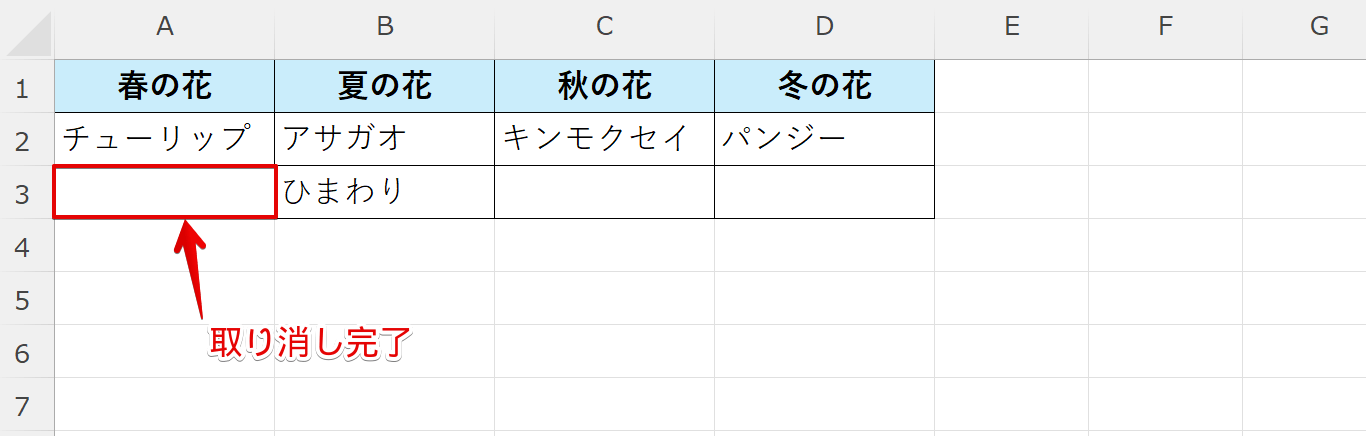Viewport: 1366px width, 436px height.
Task: Click column C header
Action: click(x=604, y=27)
